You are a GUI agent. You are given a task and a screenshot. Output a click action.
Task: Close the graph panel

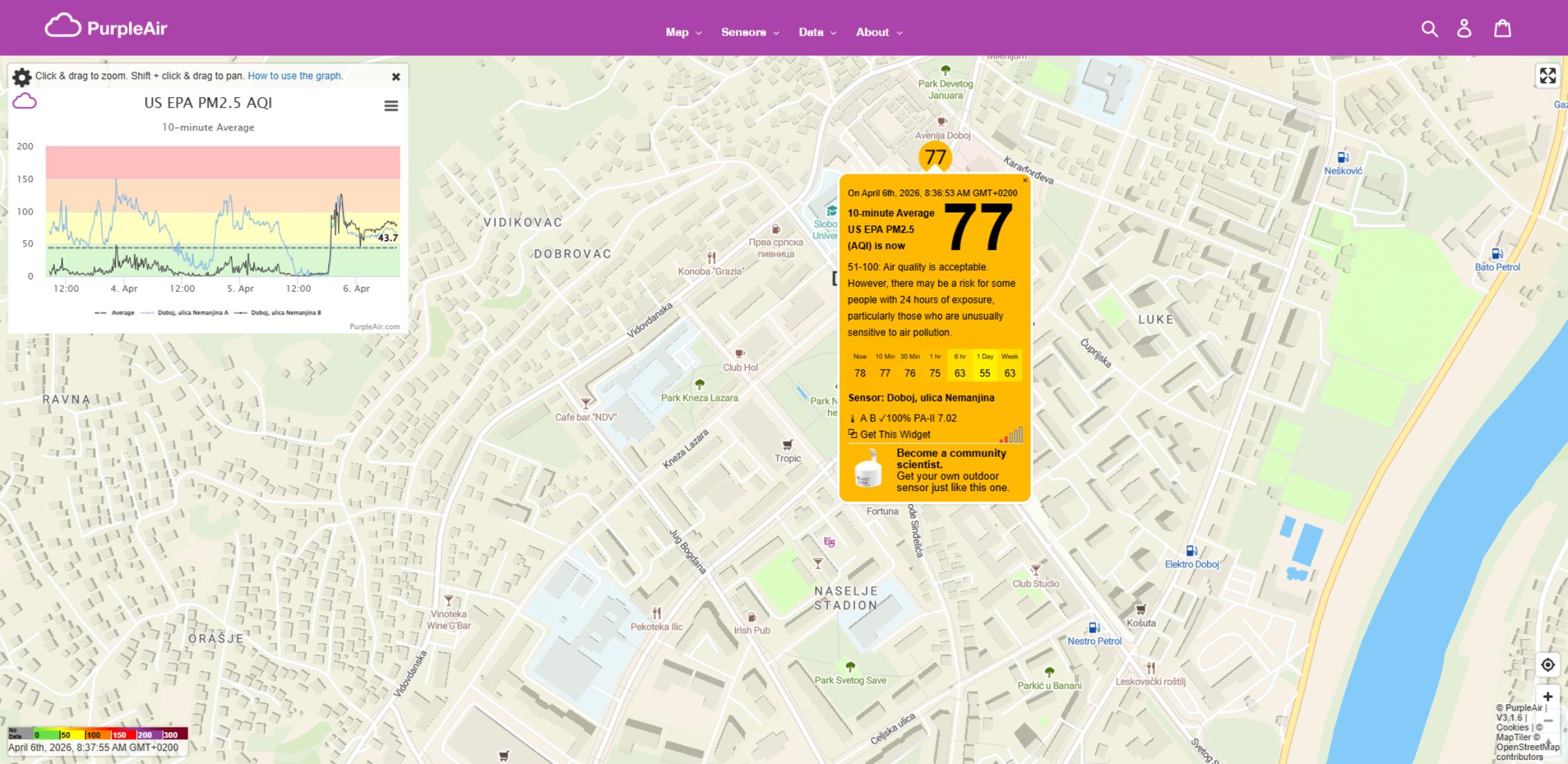[x=396, y=76]
